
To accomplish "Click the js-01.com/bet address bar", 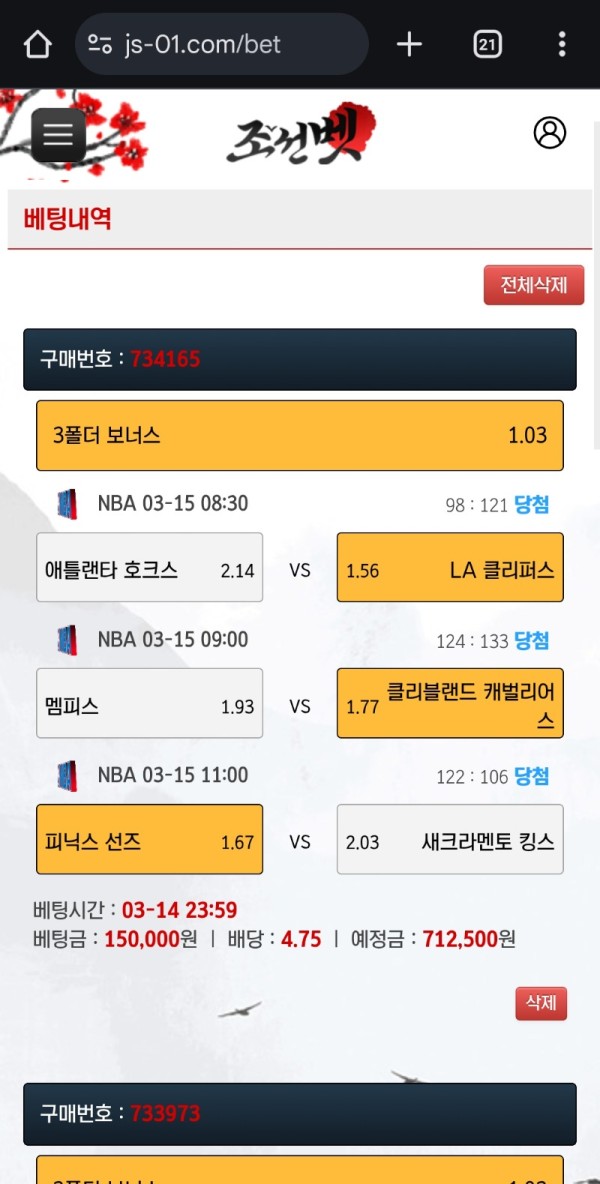I will pos(220,44).
